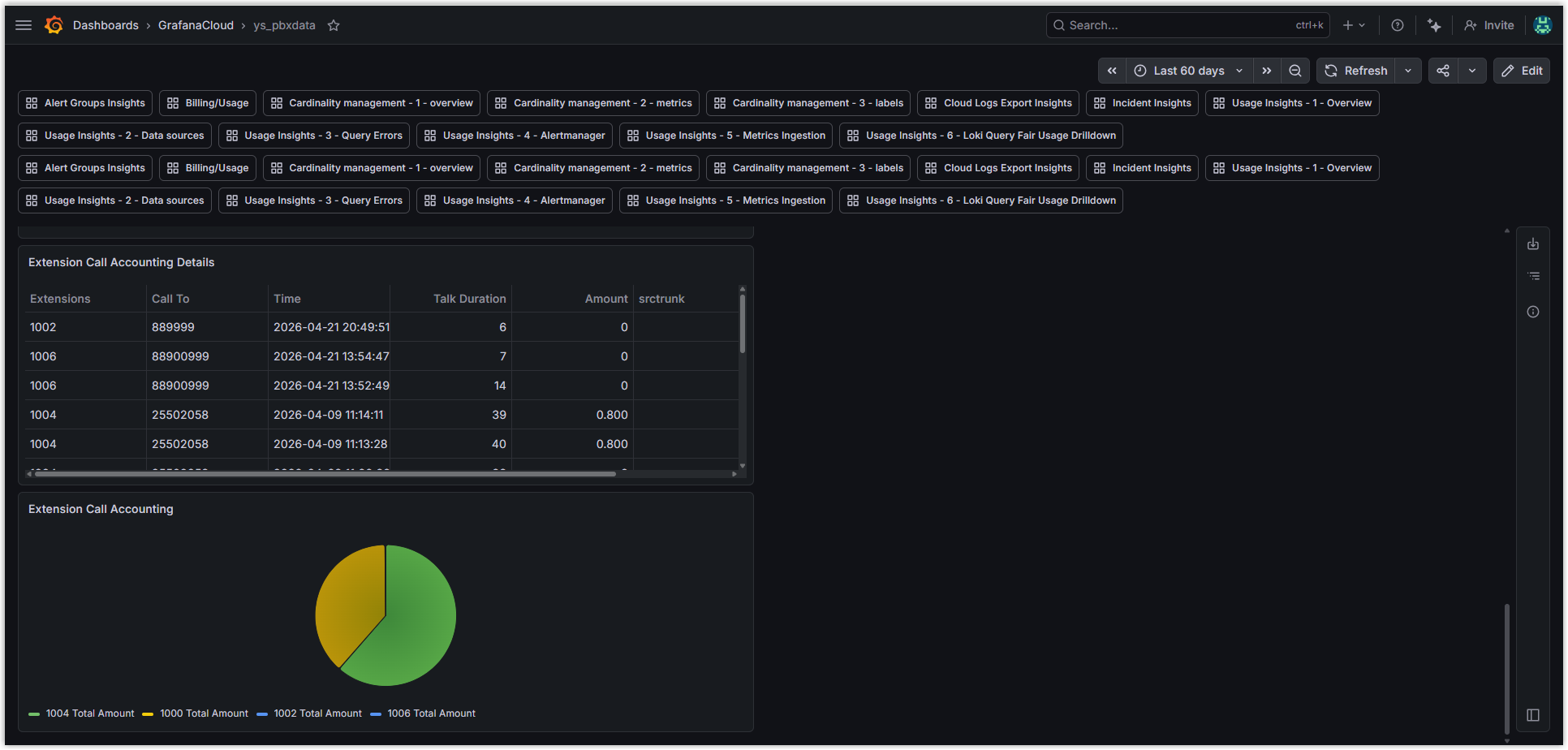This screenshot has height=750, width=1568.
Task: Open the upper Usage Insights 2 Data sources link
Action: click(x=114, y=136)
